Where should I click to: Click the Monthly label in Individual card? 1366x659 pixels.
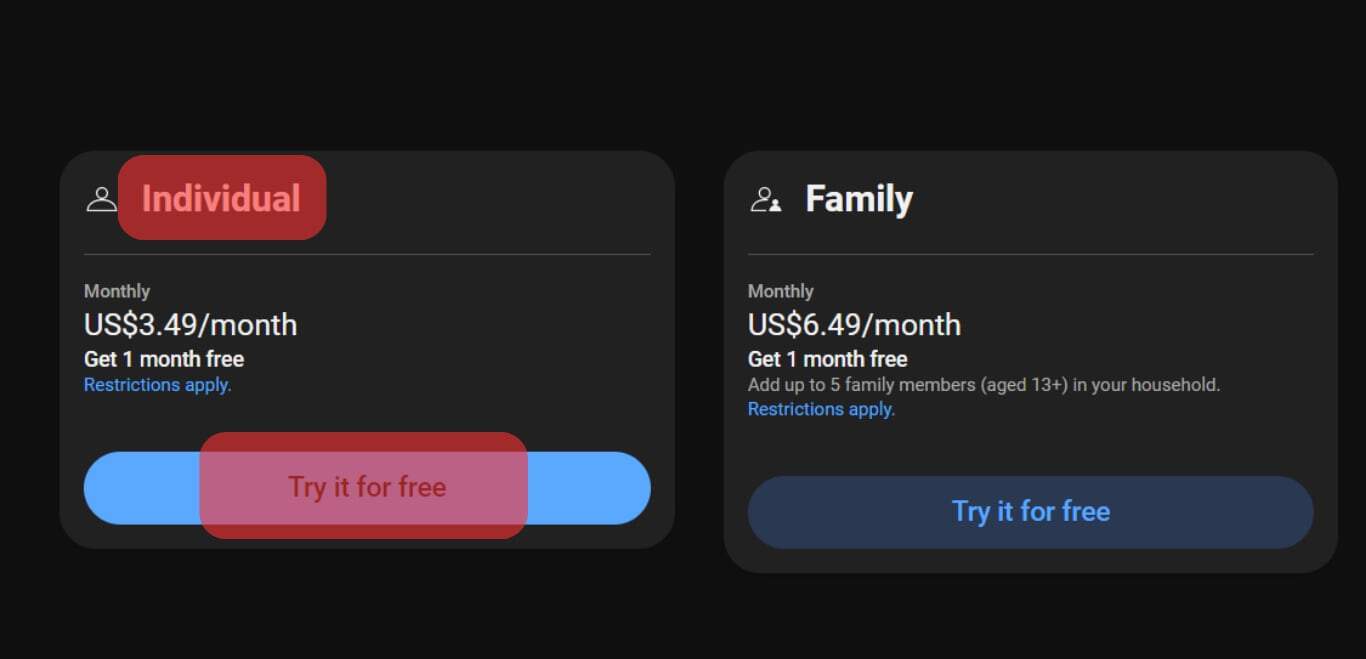(x=117, y=291)
